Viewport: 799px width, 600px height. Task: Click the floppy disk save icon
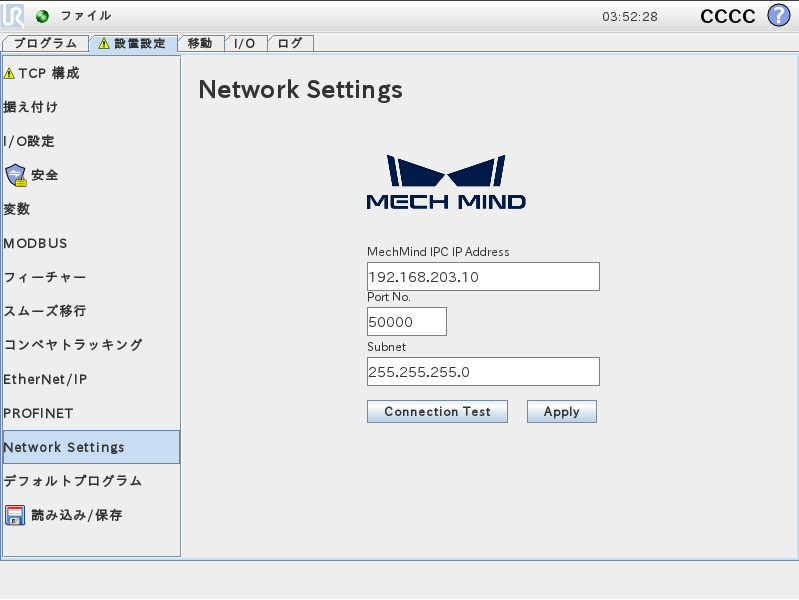(15, 515)
